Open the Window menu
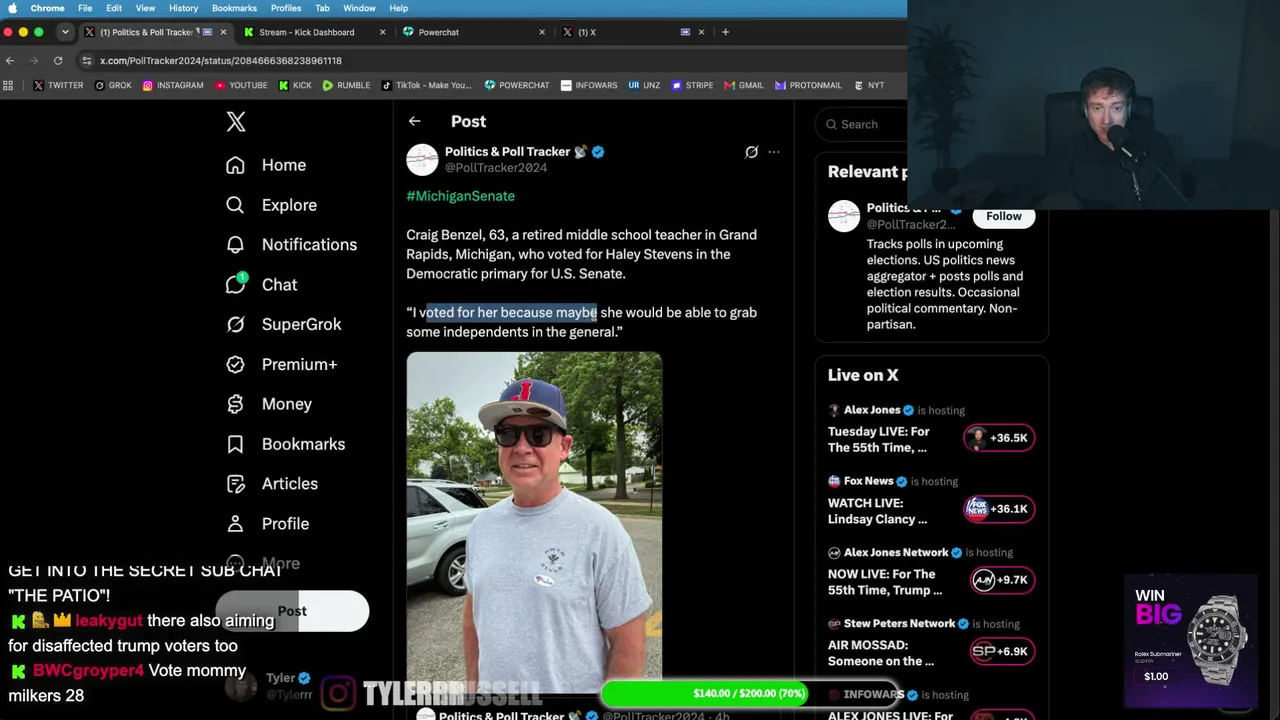 359,8
